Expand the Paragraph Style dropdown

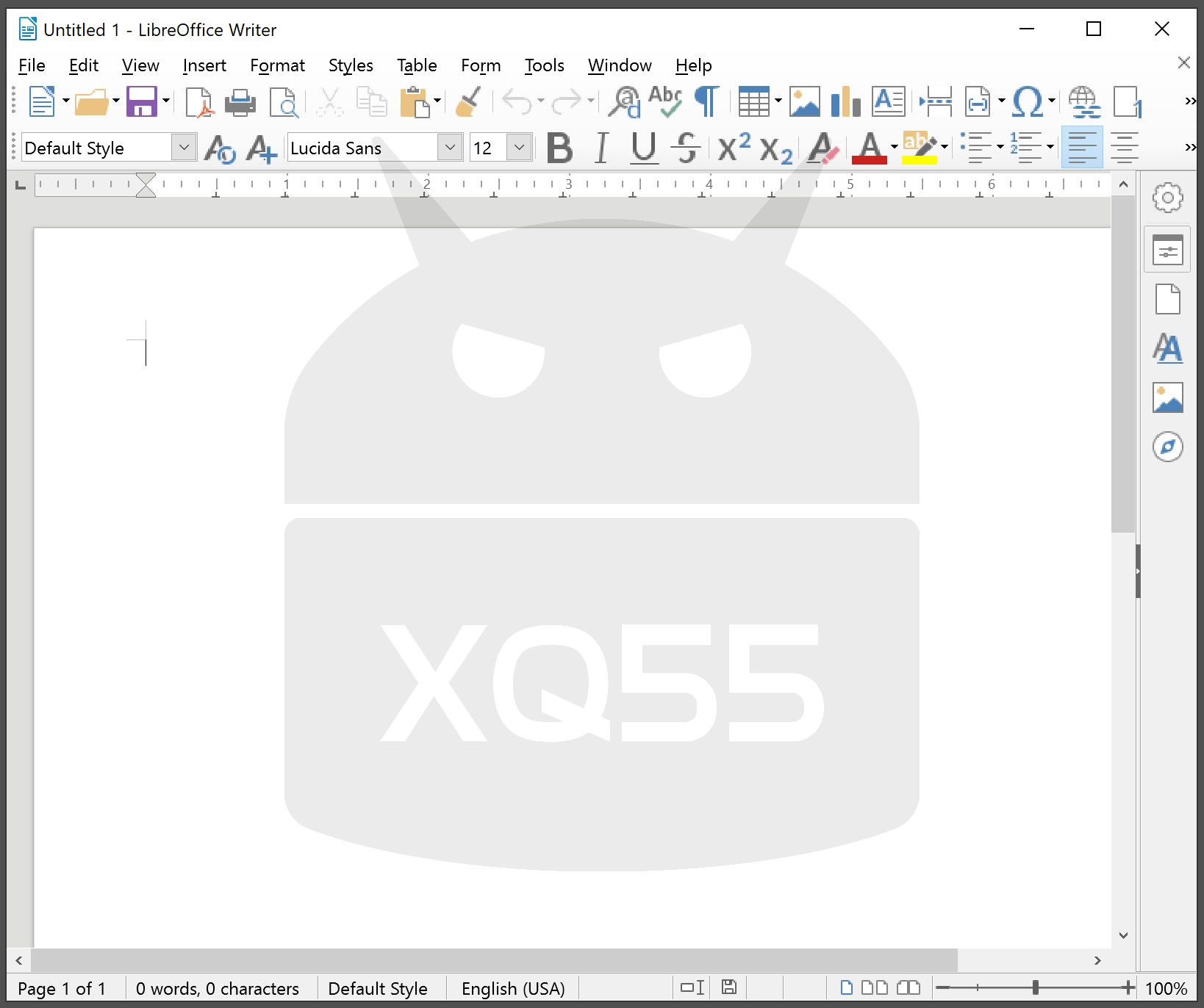point(184,148)
